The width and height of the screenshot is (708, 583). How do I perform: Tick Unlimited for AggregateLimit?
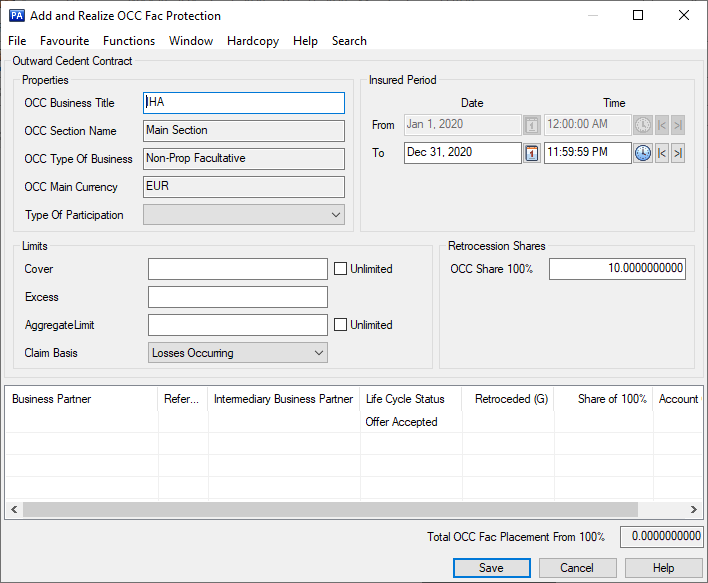(341, 325)
